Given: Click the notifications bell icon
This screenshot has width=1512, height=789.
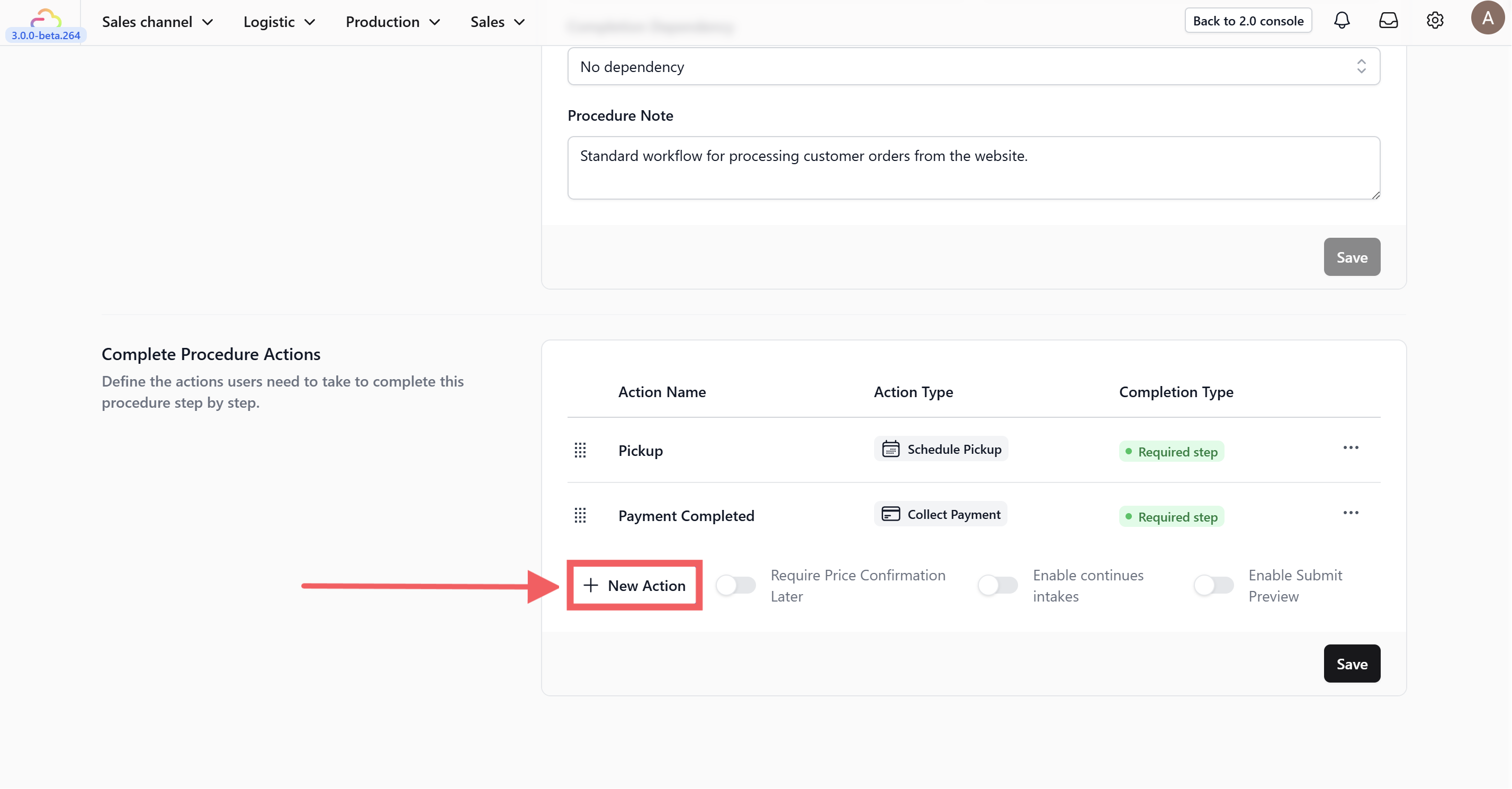Looking at the screenshot, I should point(1341,21).
